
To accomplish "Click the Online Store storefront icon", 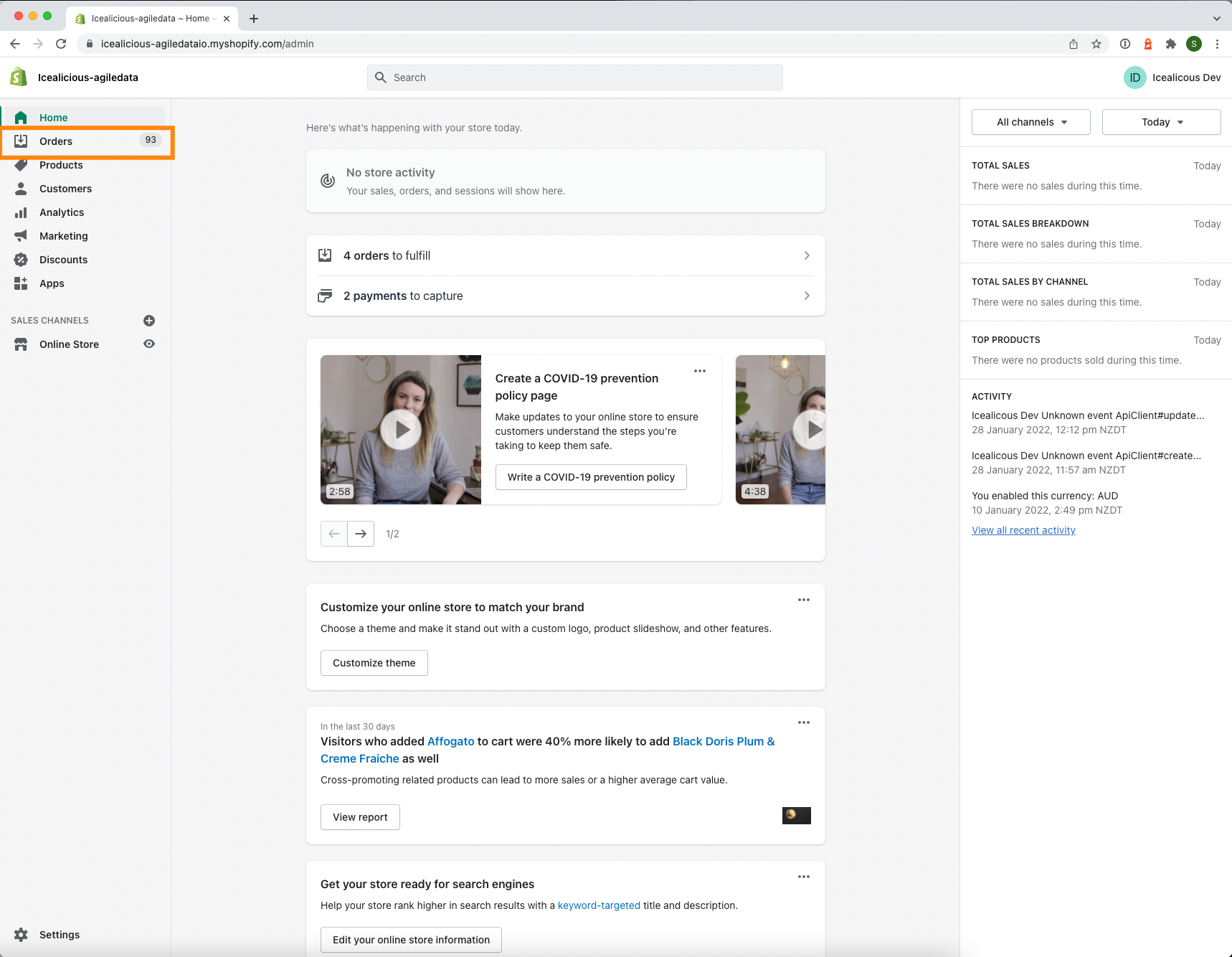I will [x=21, y=344].
